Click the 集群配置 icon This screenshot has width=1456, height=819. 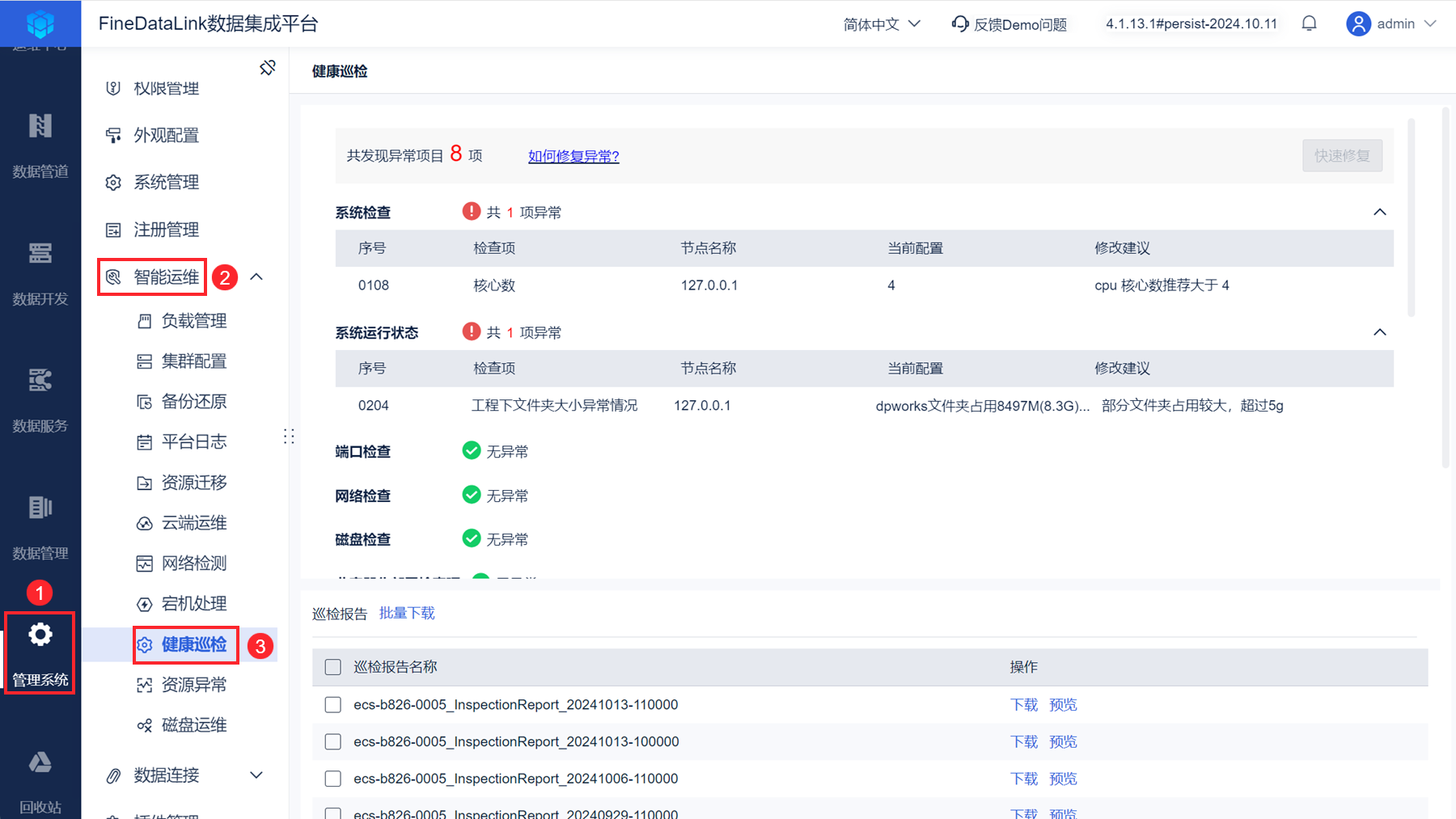tap(145, 361)
